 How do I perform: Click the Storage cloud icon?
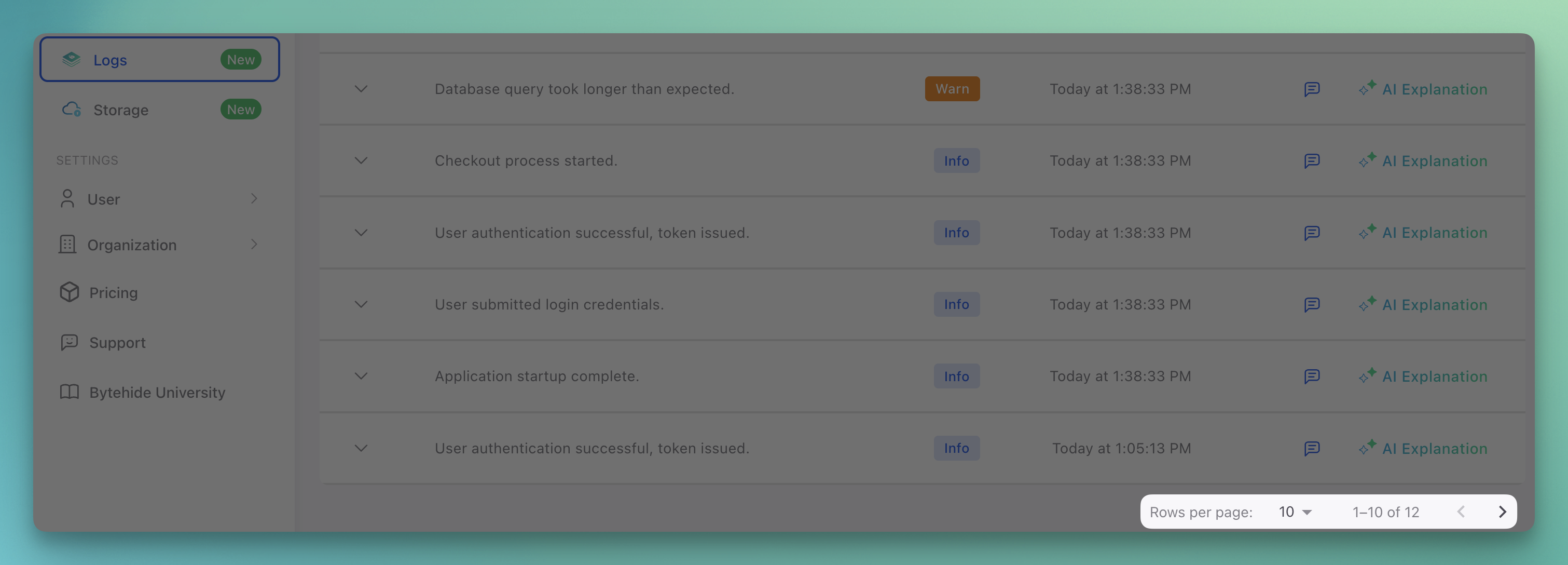[71, 110]
